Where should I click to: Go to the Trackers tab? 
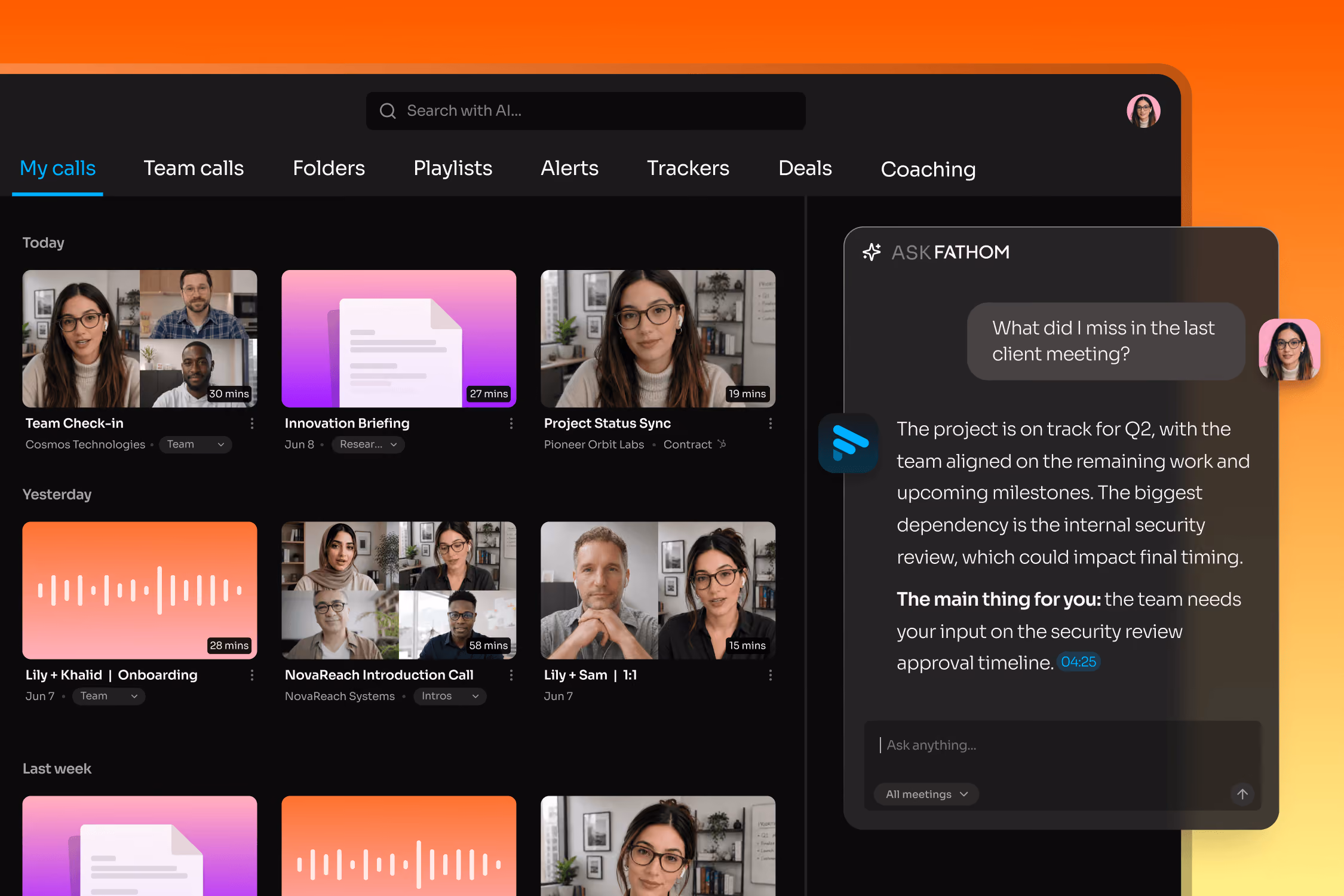pyautogui.click(x=688, y=168)
